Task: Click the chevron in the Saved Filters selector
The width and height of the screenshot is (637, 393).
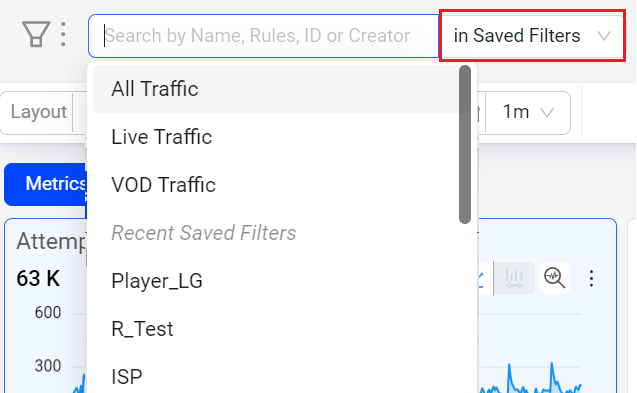Action: pos(604,36)
